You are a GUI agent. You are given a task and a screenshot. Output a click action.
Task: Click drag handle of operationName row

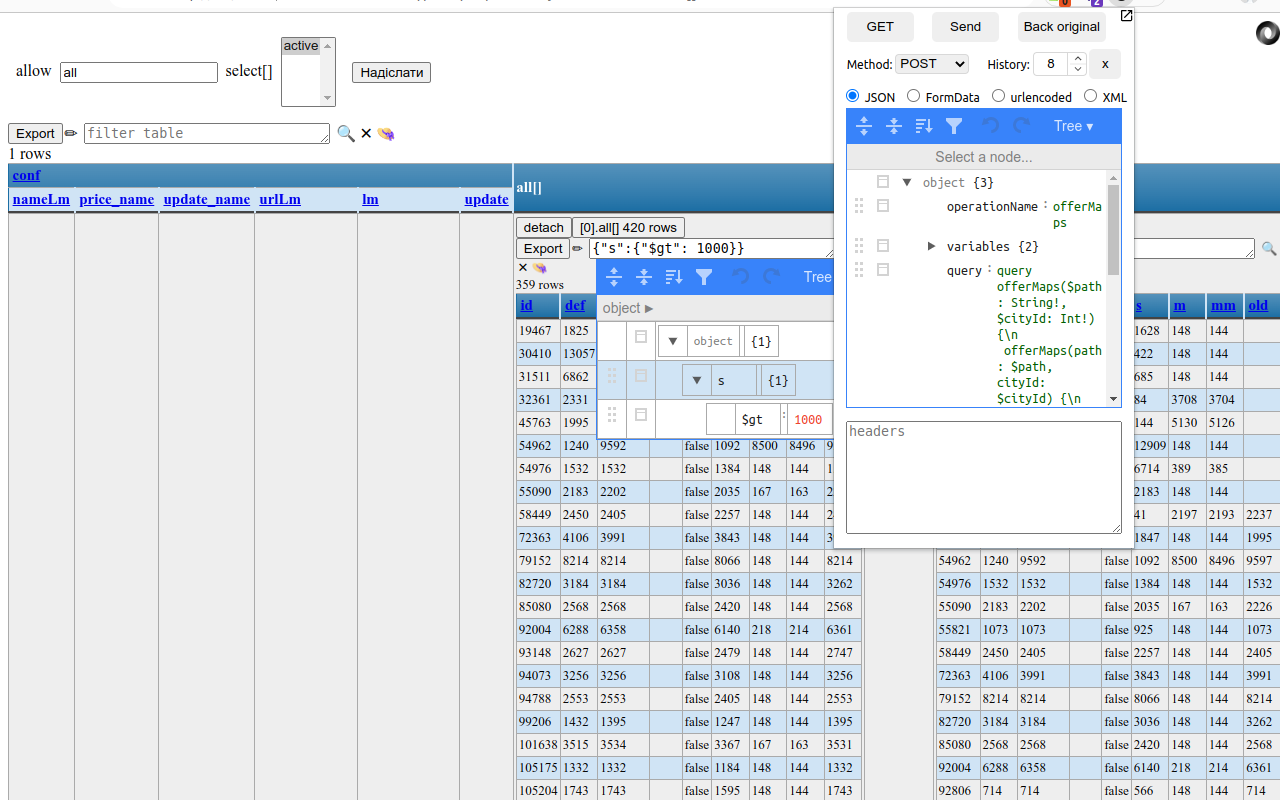pos(858,206)
